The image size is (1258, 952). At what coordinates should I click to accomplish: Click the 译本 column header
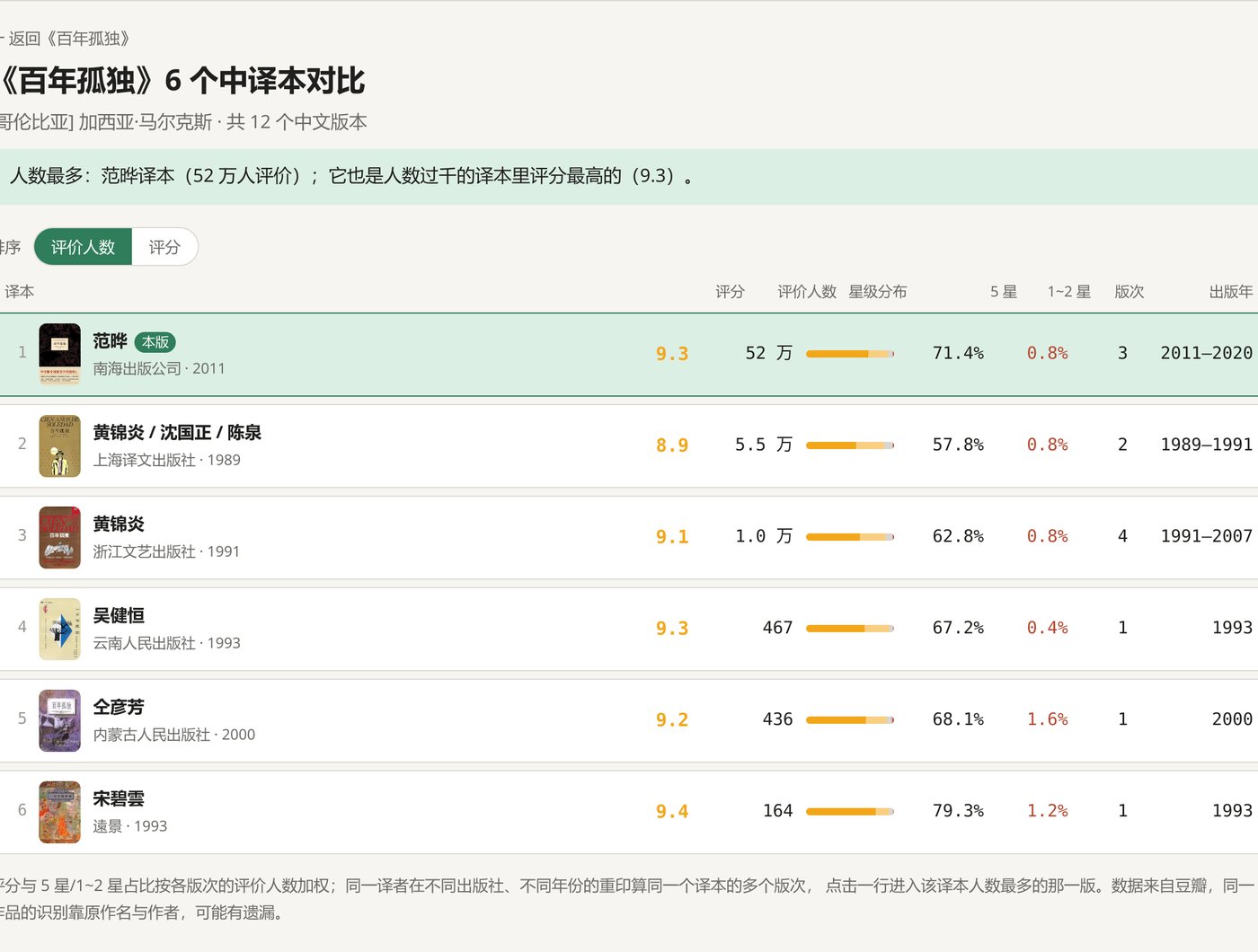click(x=20, y=292)
